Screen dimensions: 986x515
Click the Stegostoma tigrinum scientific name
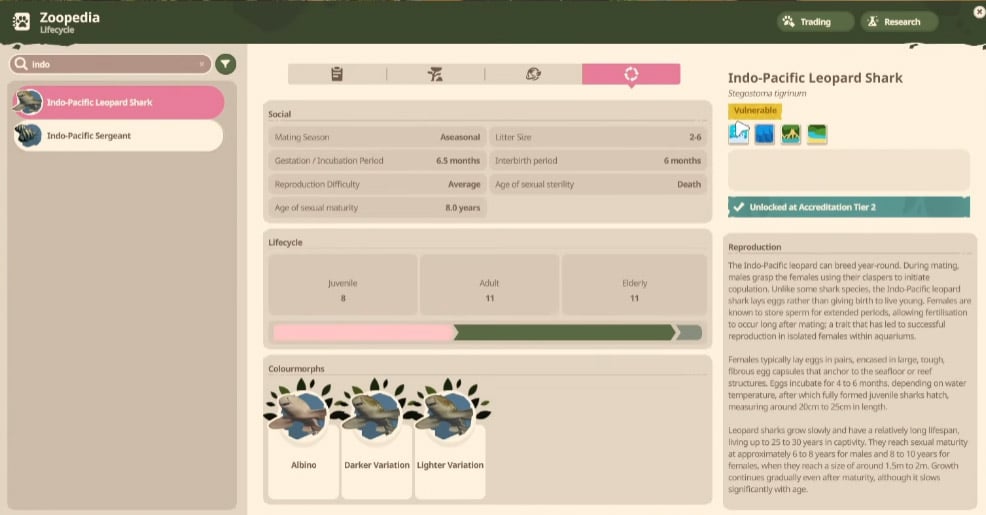(x=767, y=94)
